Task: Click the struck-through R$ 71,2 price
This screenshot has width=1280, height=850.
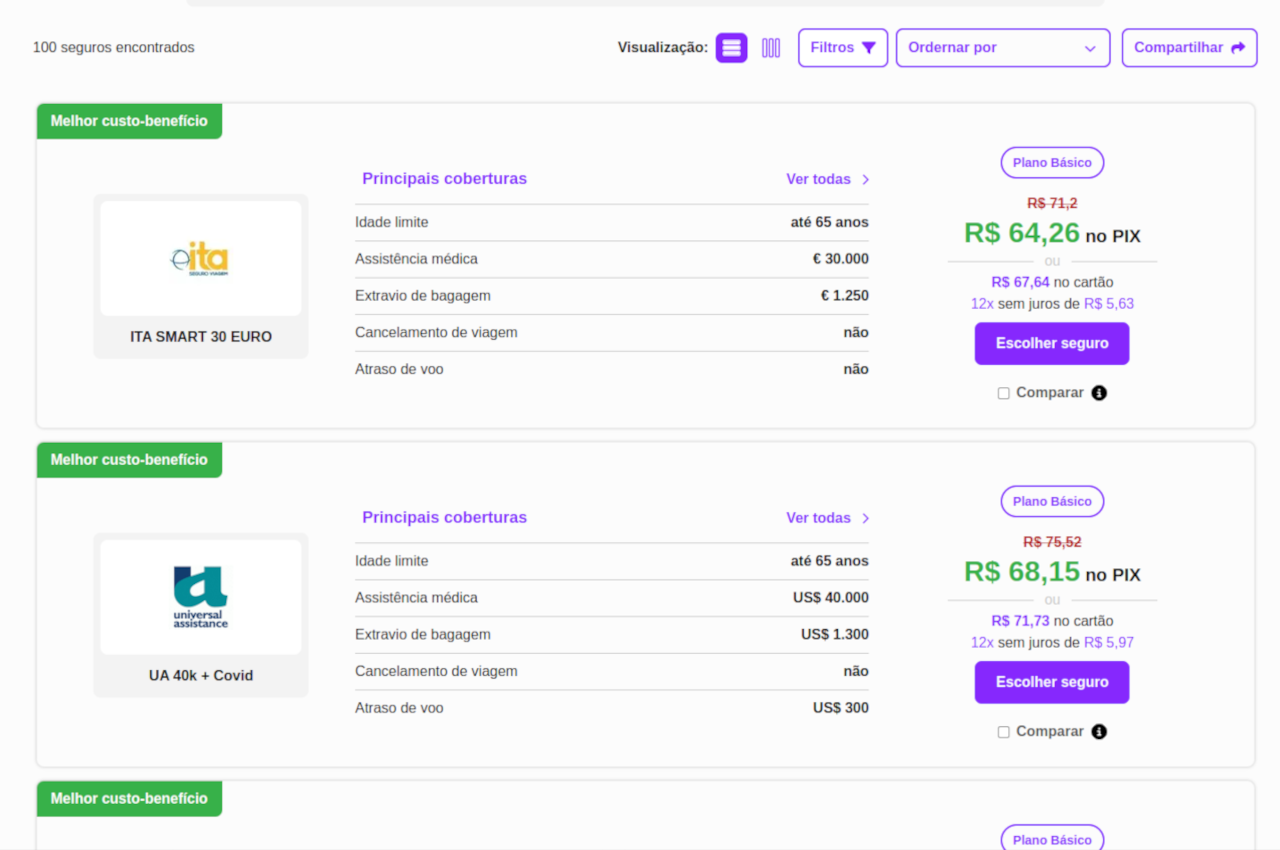Action: (x=1052, y=203)
